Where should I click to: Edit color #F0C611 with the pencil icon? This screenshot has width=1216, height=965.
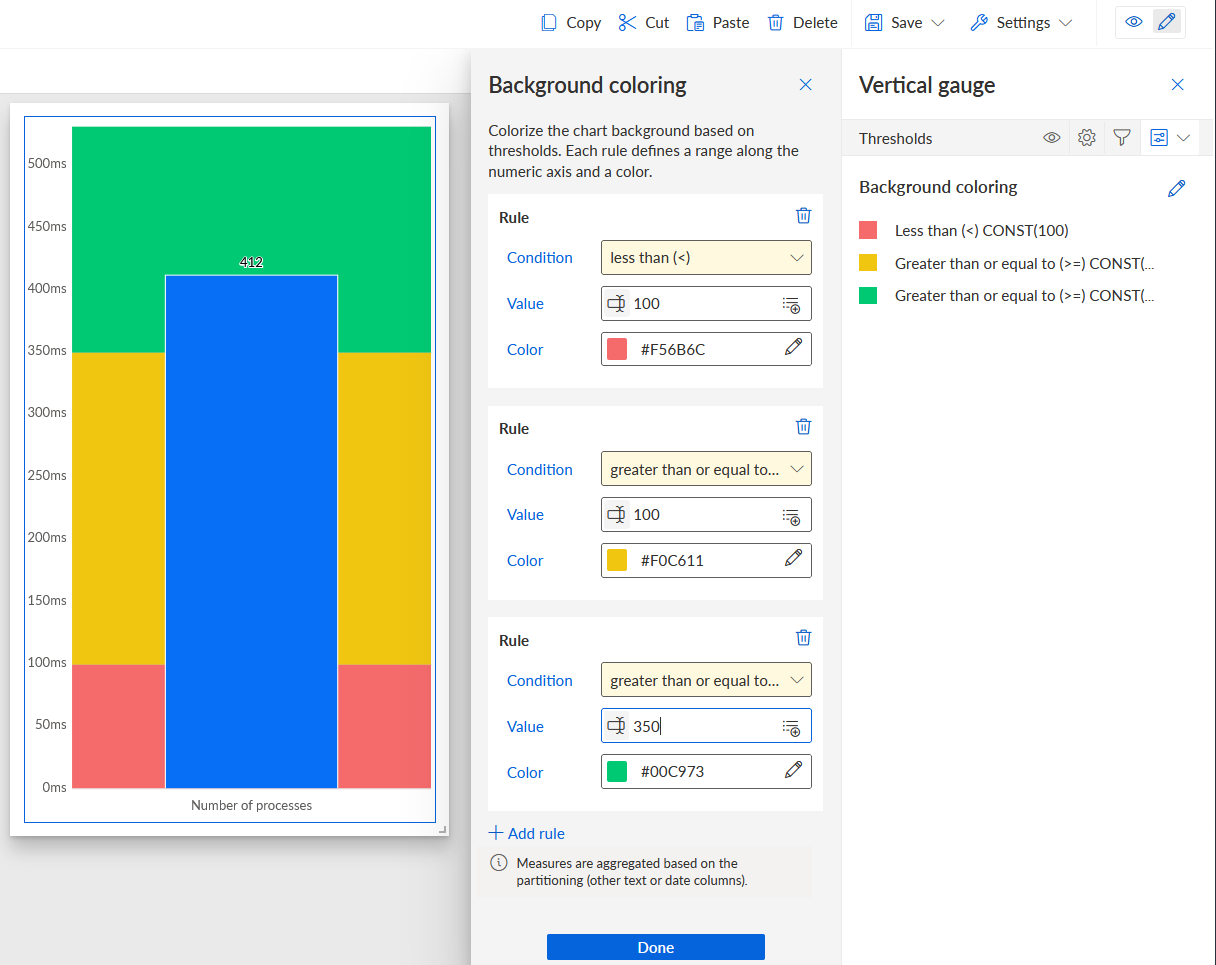pos(793,559)
